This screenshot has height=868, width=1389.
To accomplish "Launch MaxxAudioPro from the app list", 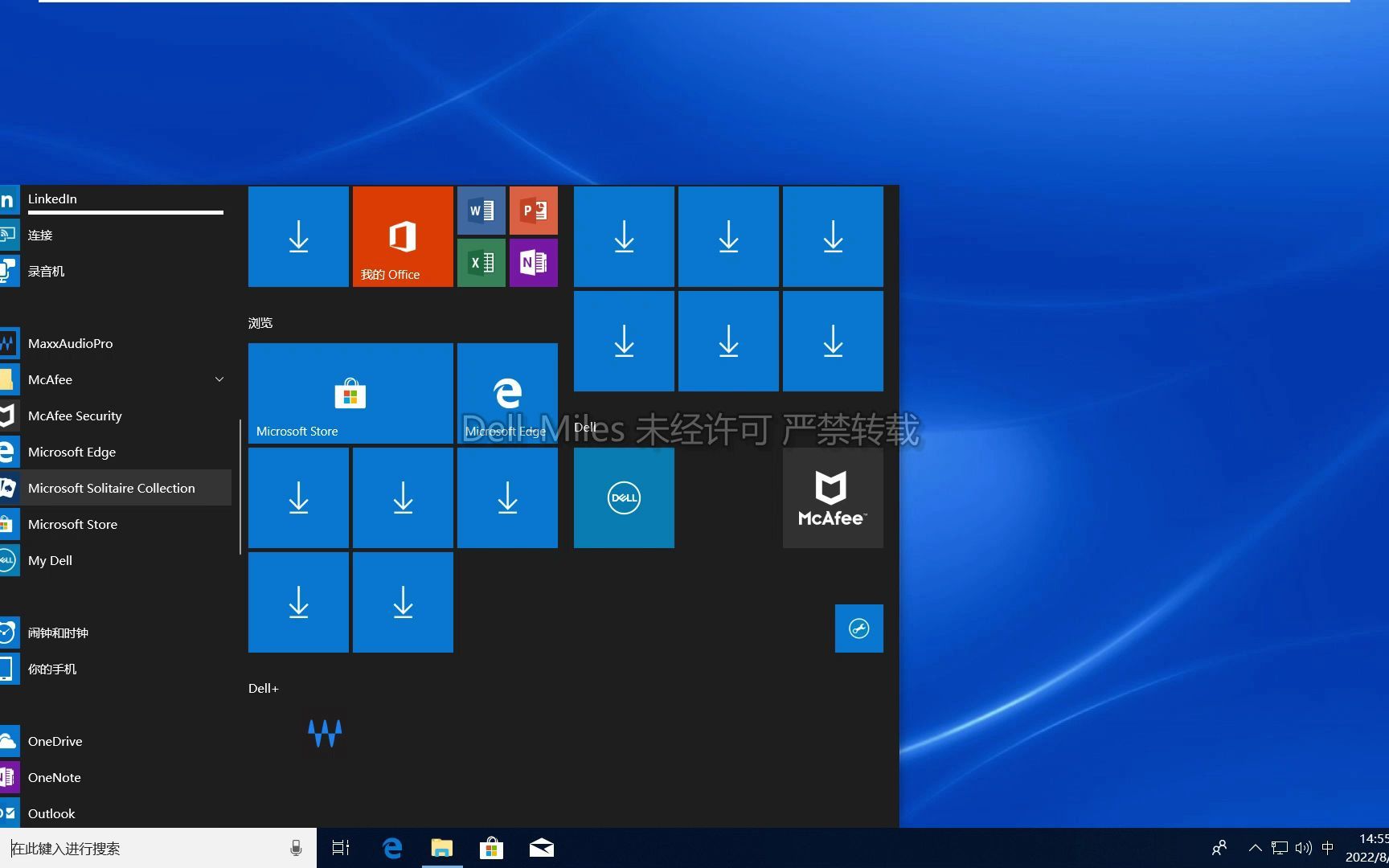I will (116, 343).
